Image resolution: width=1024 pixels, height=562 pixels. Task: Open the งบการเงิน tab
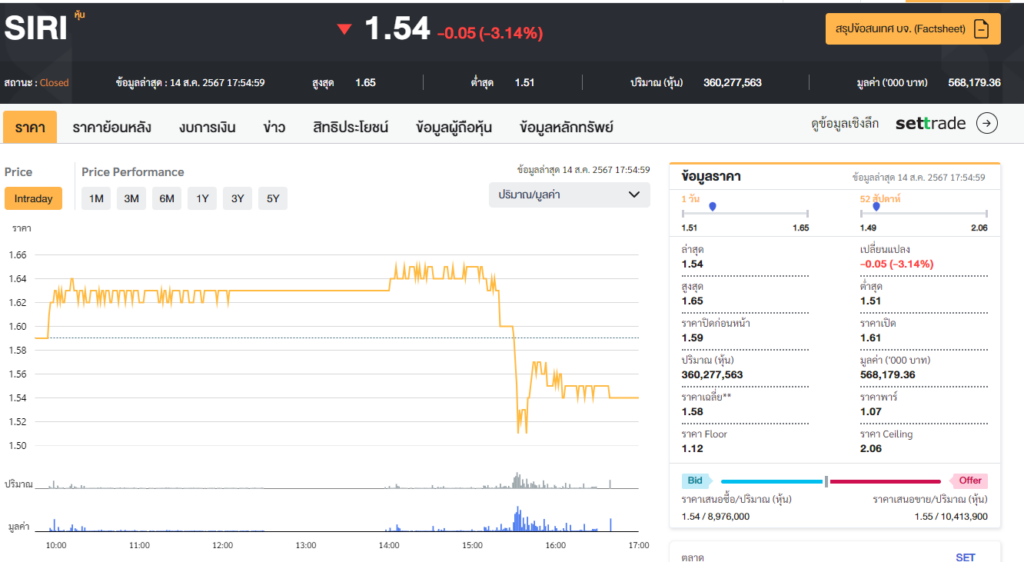(x=207, y=127)
